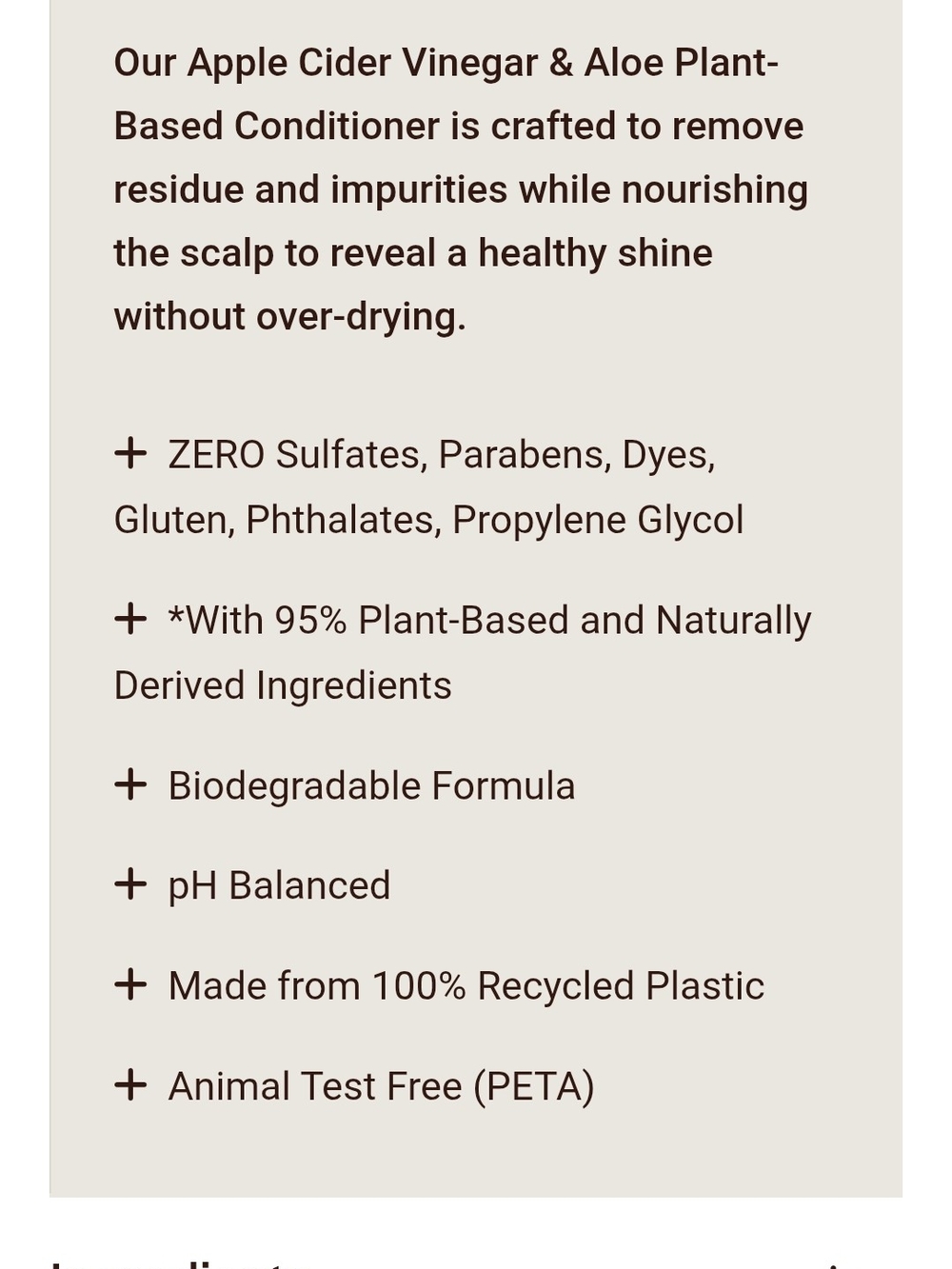Select the plus icon next to Animal Test Free

coord(130,1085)
